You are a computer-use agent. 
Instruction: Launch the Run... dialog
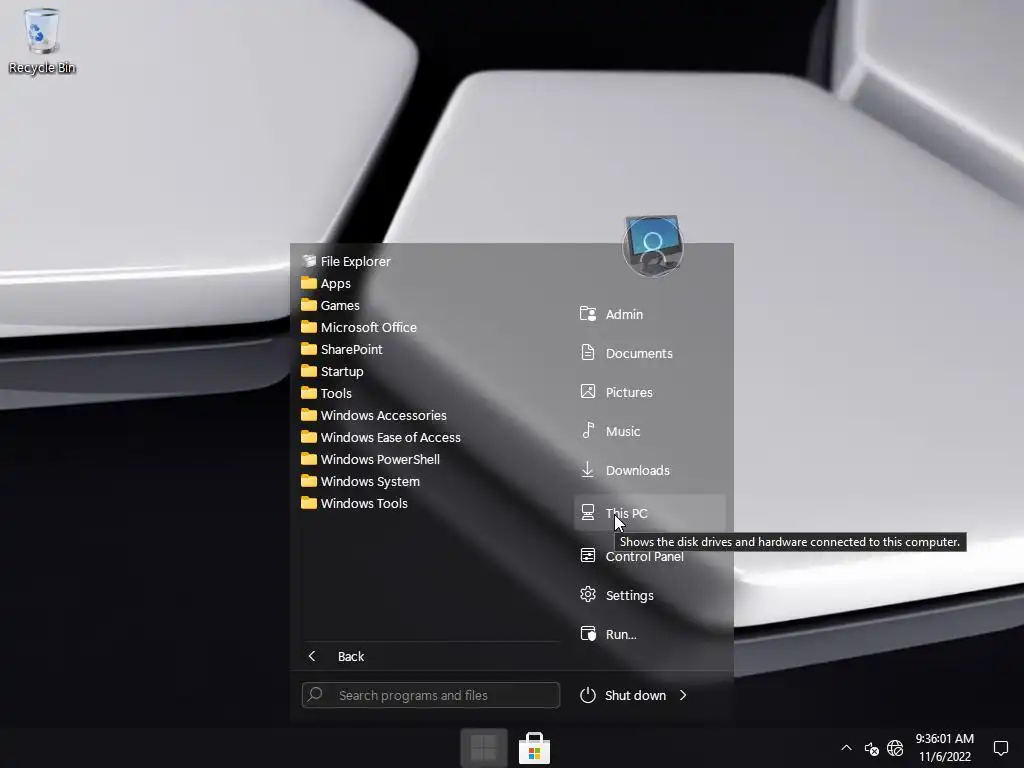[x=650, y=634]
